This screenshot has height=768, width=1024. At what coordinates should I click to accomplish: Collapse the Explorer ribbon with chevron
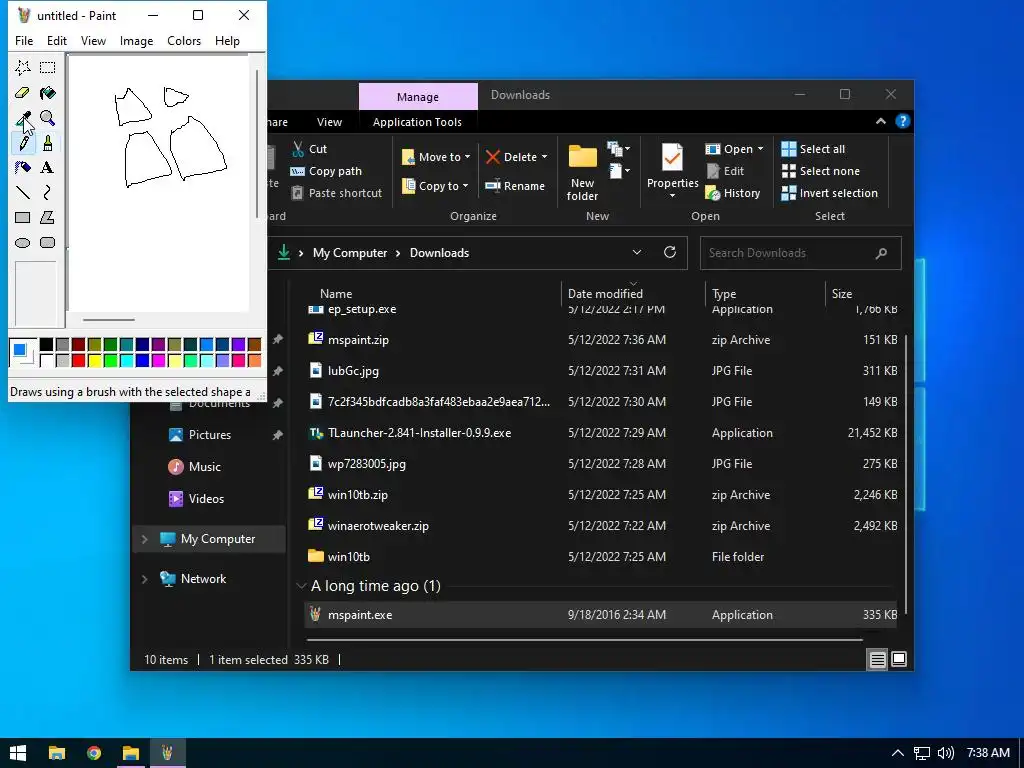pos(881,121)
